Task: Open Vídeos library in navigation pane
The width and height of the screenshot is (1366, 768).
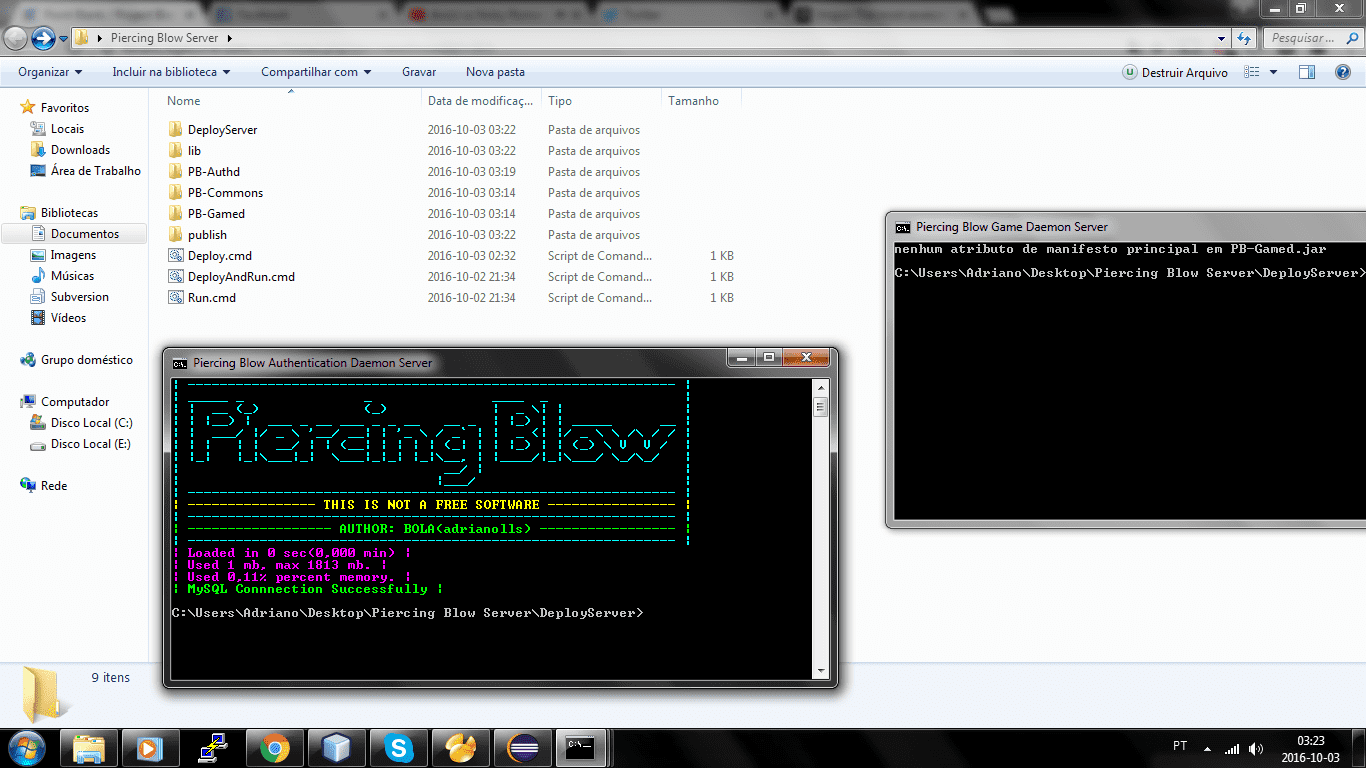Action: click(69, 318)
